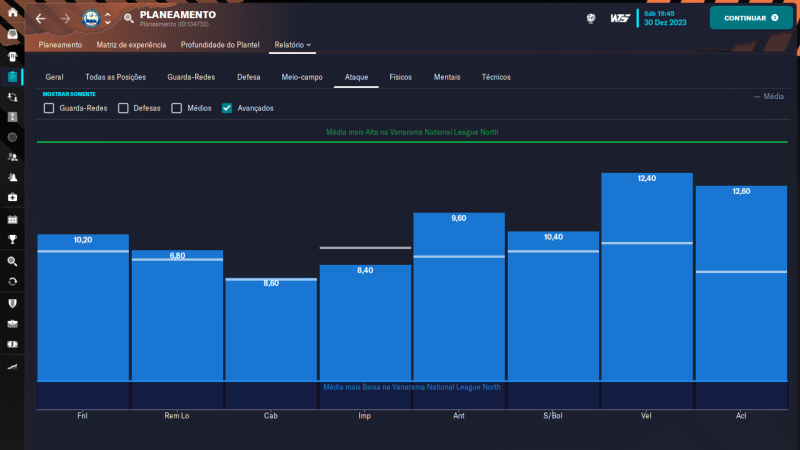Expand the Relatório dropdown
800x450 pixels.
pyautogui.click(x=293, y=45)
